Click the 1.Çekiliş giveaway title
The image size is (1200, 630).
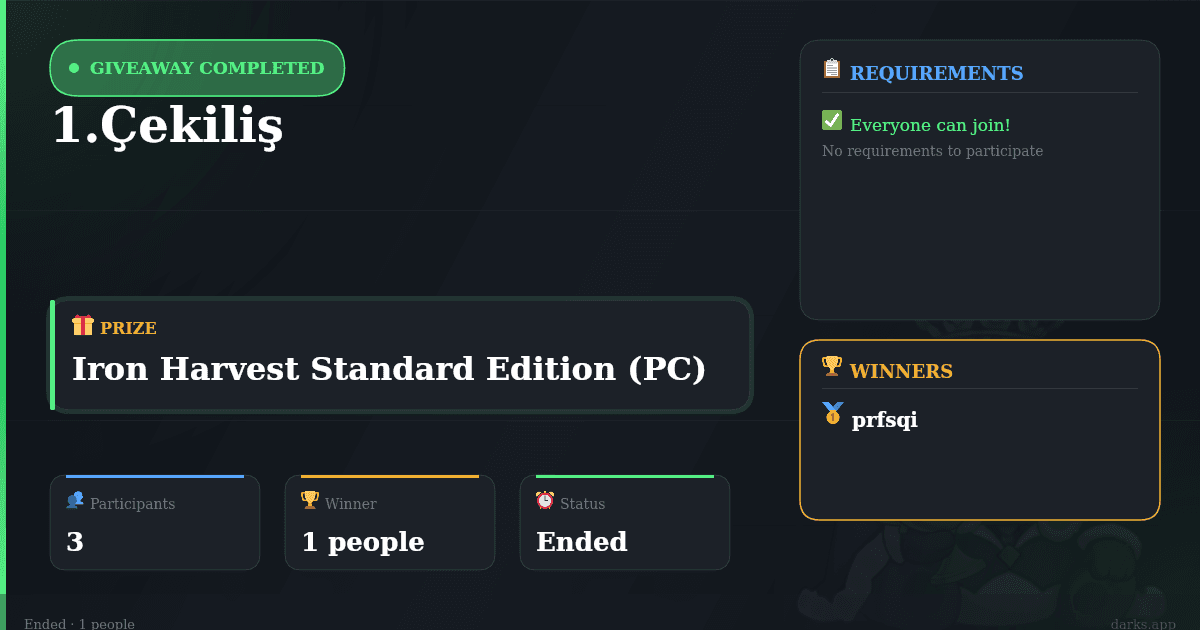tap(167, 126)
